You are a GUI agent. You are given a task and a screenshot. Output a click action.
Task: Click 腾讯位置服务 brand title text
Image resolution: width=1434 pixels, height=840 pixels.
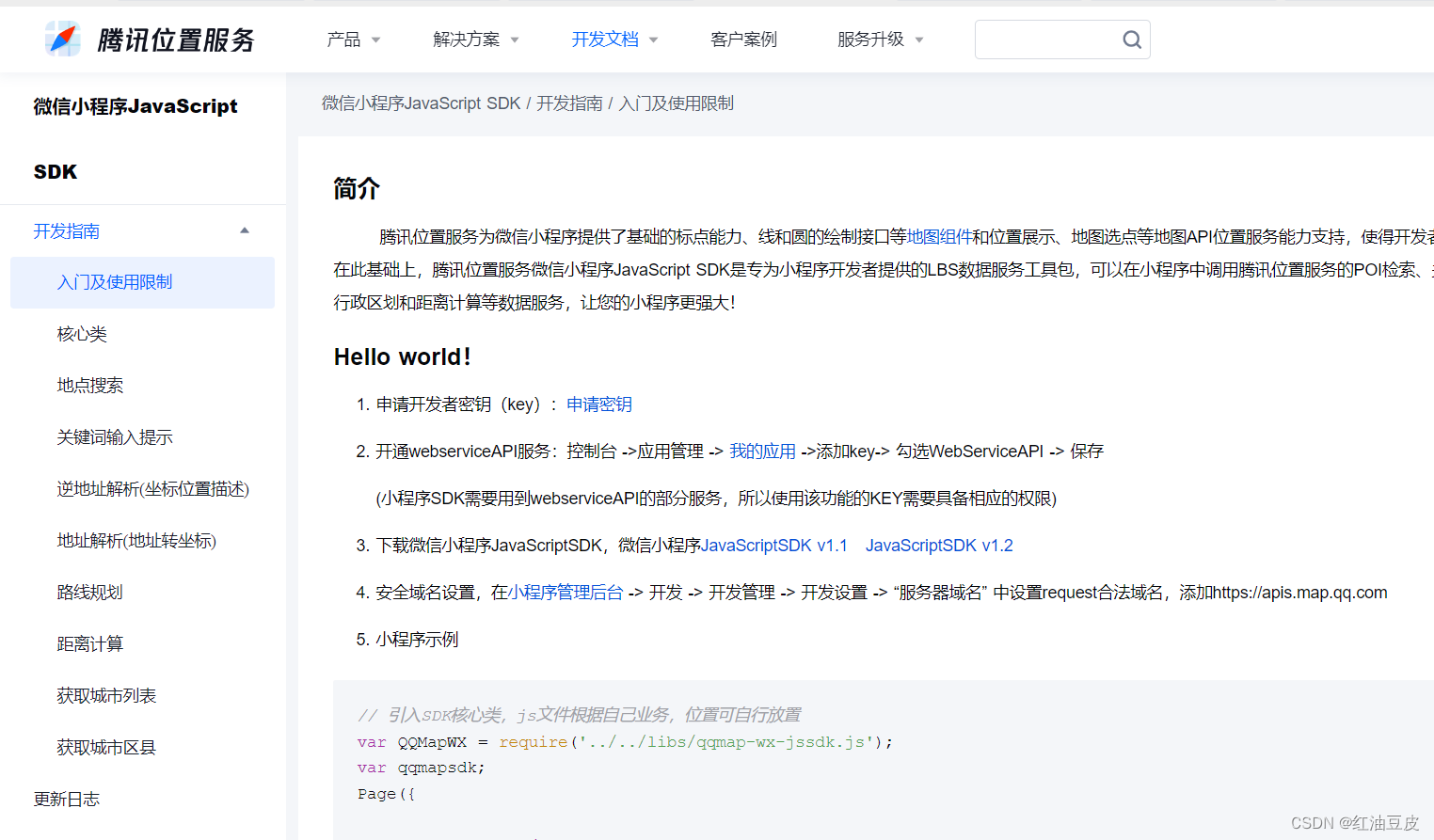(x=176, y=40)
